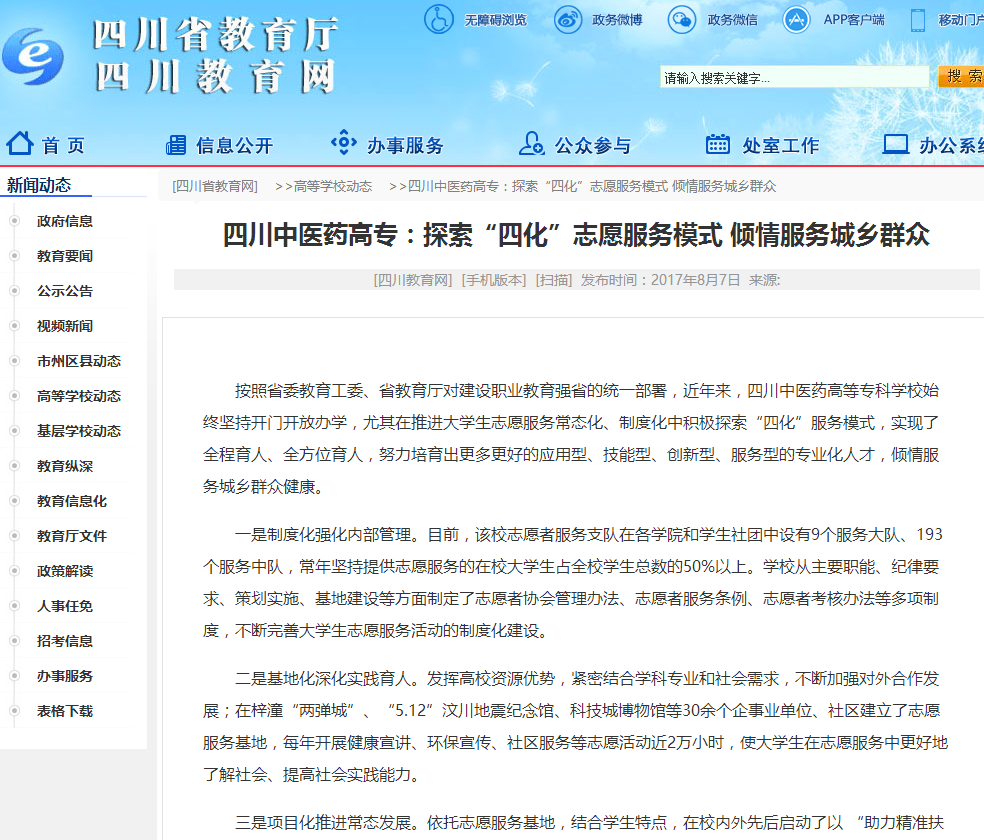Open the 手机版本 mobile version link
Image resolution: width=984 pixels, height=840 pixels.
[x=493, y=280]
